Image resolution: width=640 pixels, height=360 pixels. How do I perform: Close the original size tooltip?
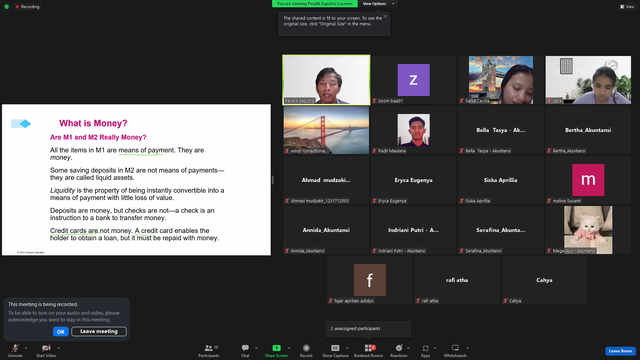pyautogui.click(x=385, y=16)
